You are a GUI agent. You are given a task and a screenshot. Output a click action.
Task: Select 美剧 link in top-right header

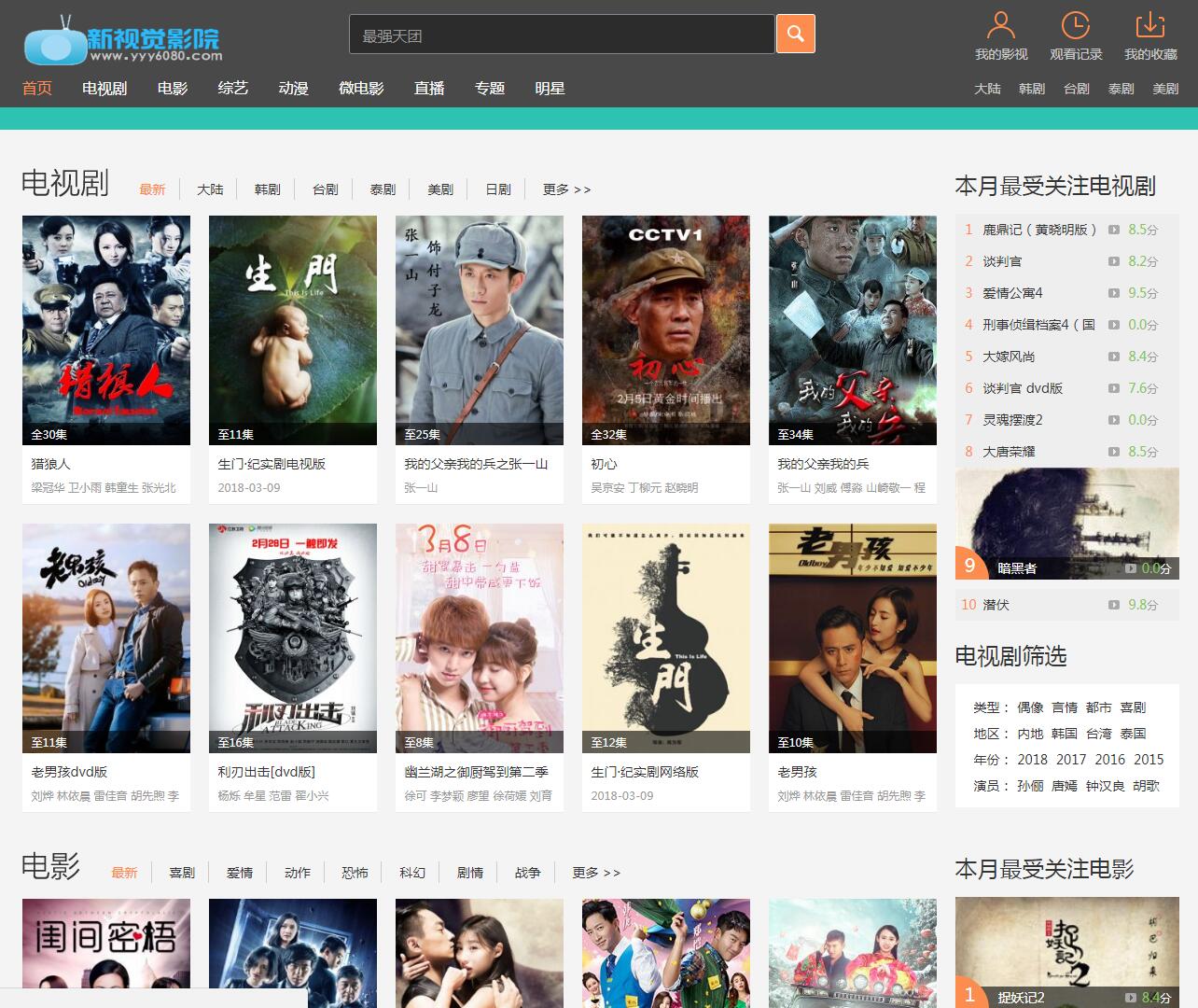point(1165,89)
